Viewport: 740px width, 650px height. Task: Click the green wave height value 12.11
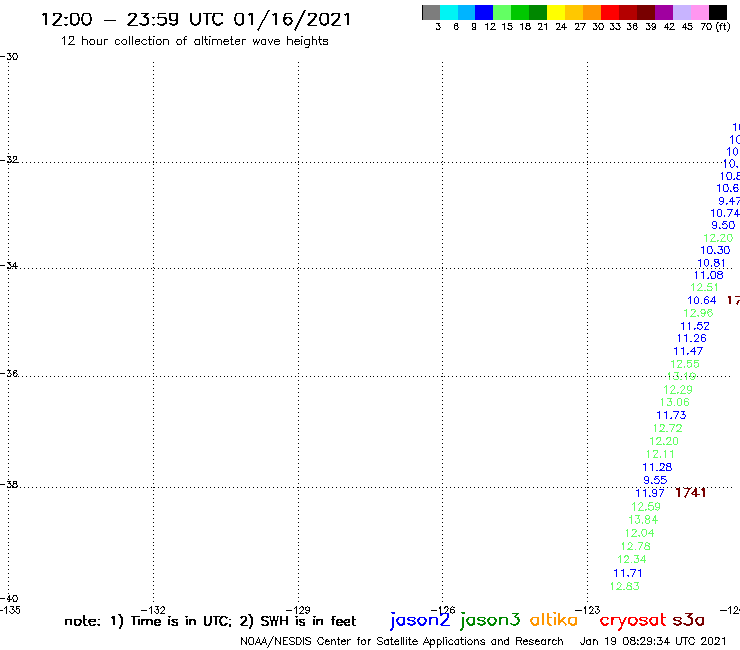click(x=660, y=455)
